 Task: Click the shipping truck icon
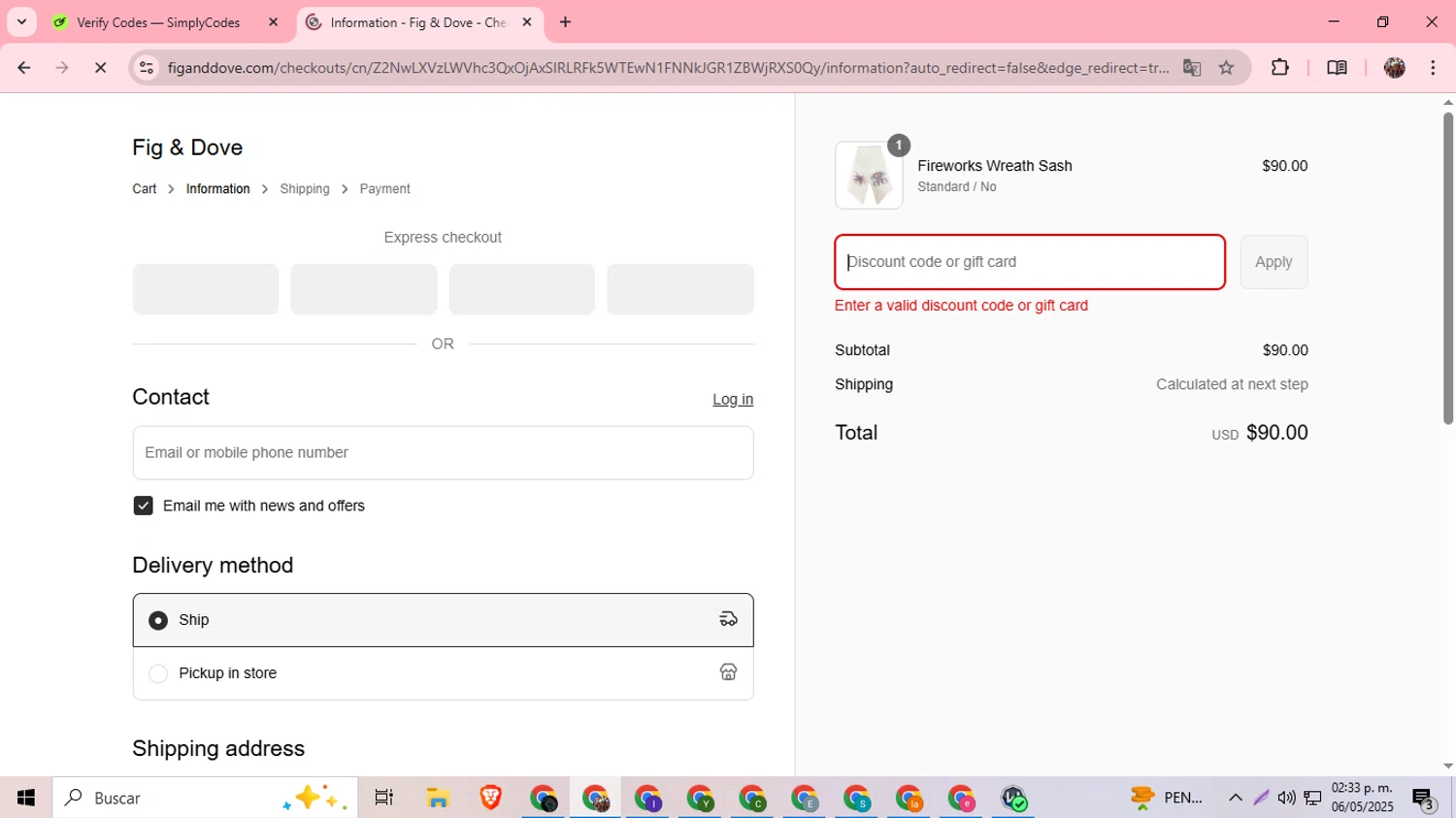pyautogui.click(x=728, y=619)
